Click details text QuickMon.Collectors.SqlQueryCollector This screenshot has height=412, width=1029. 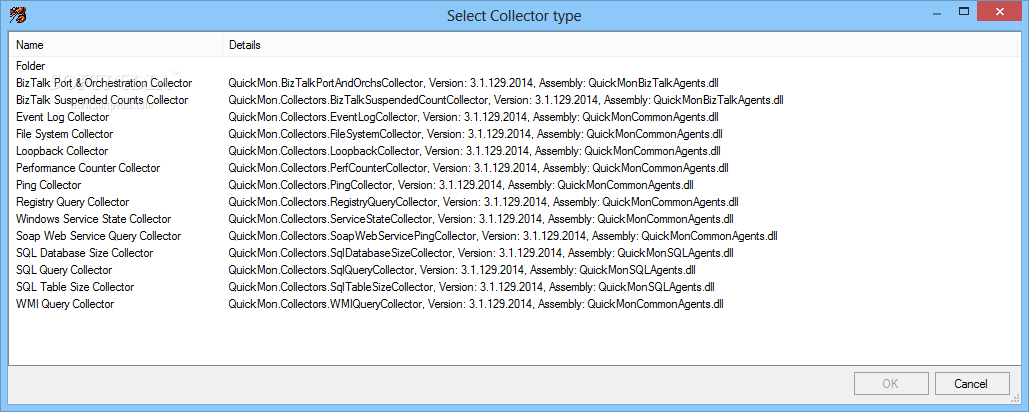point(322,271)
